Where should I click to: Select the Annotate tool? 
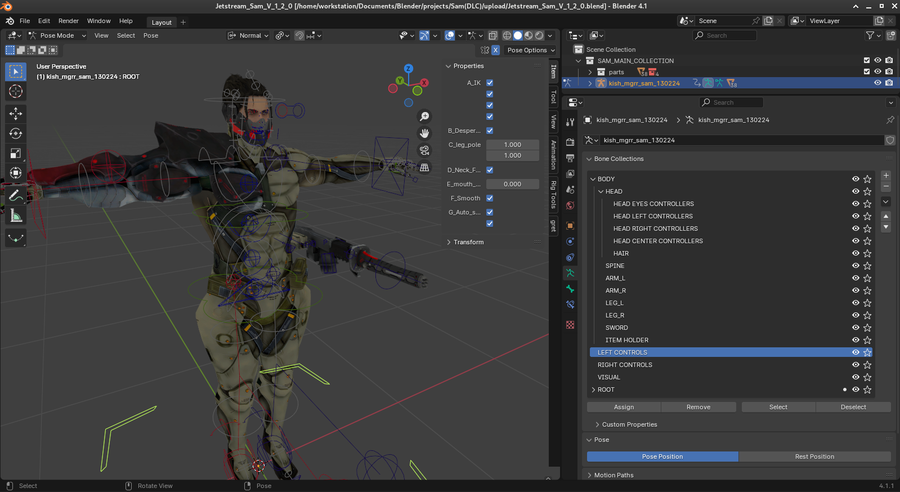15,196
